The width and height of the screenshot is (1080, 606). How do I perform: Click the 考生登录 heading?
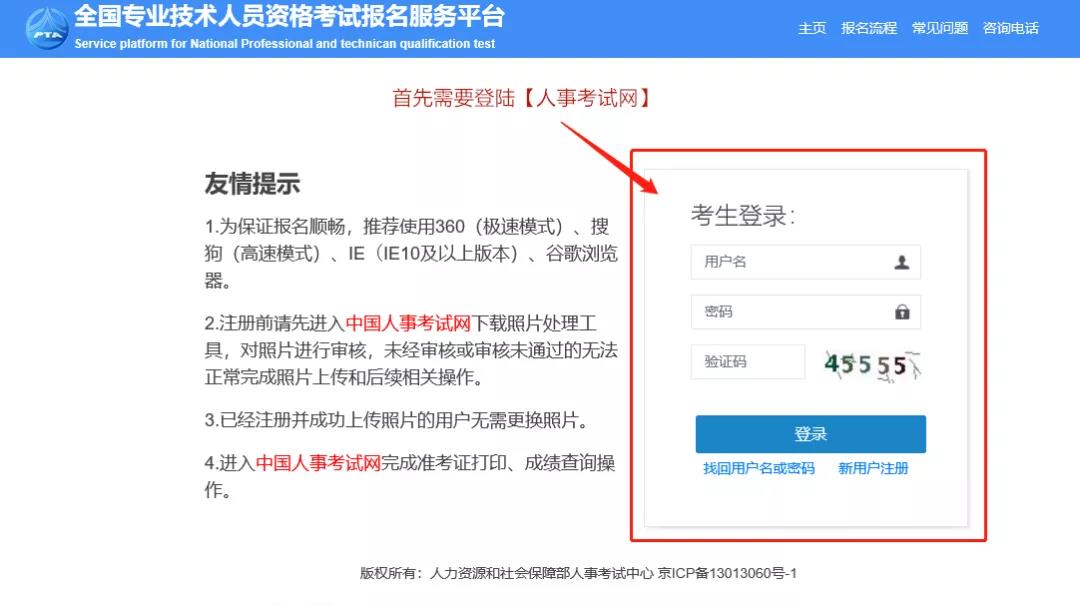coord(742,215)
